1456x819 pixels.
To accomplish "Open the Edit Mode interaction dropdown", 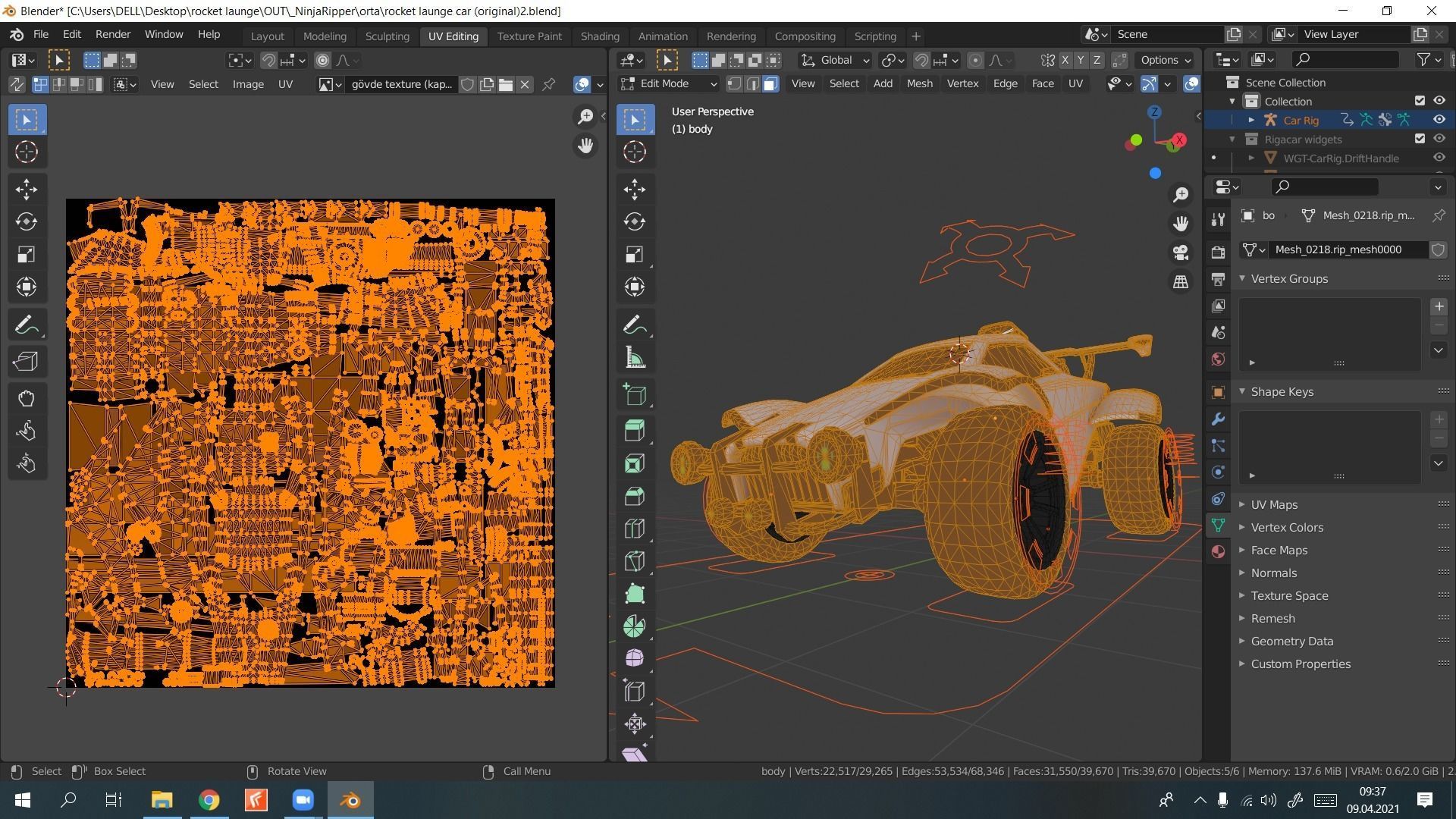I will (667, 83).
